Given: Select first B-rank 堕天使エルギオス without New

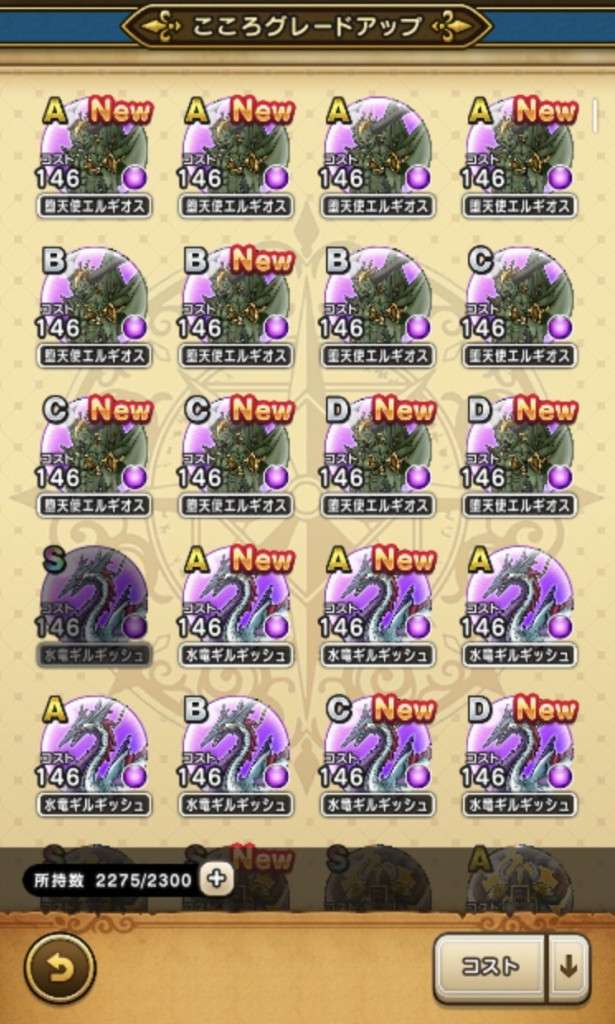Looking at the screenshot, I should (94, 307).
